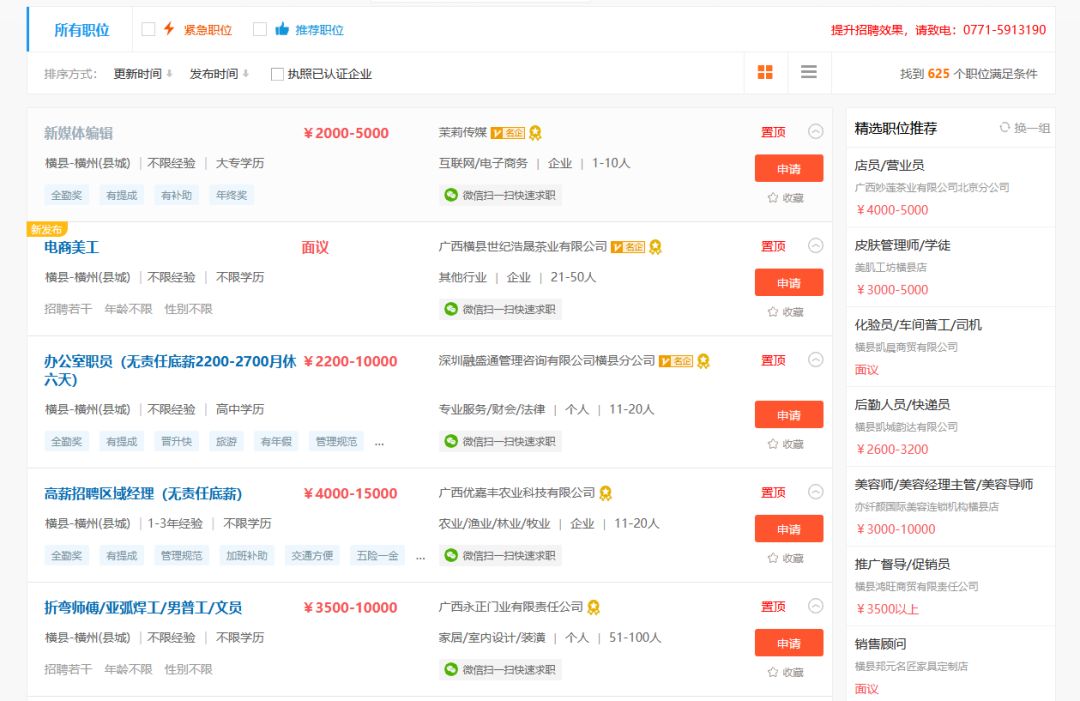Collapse the 电商美工 job card
Image resolution: width=1080 pixels, height=701 pixels.
(x=816, y=245)
